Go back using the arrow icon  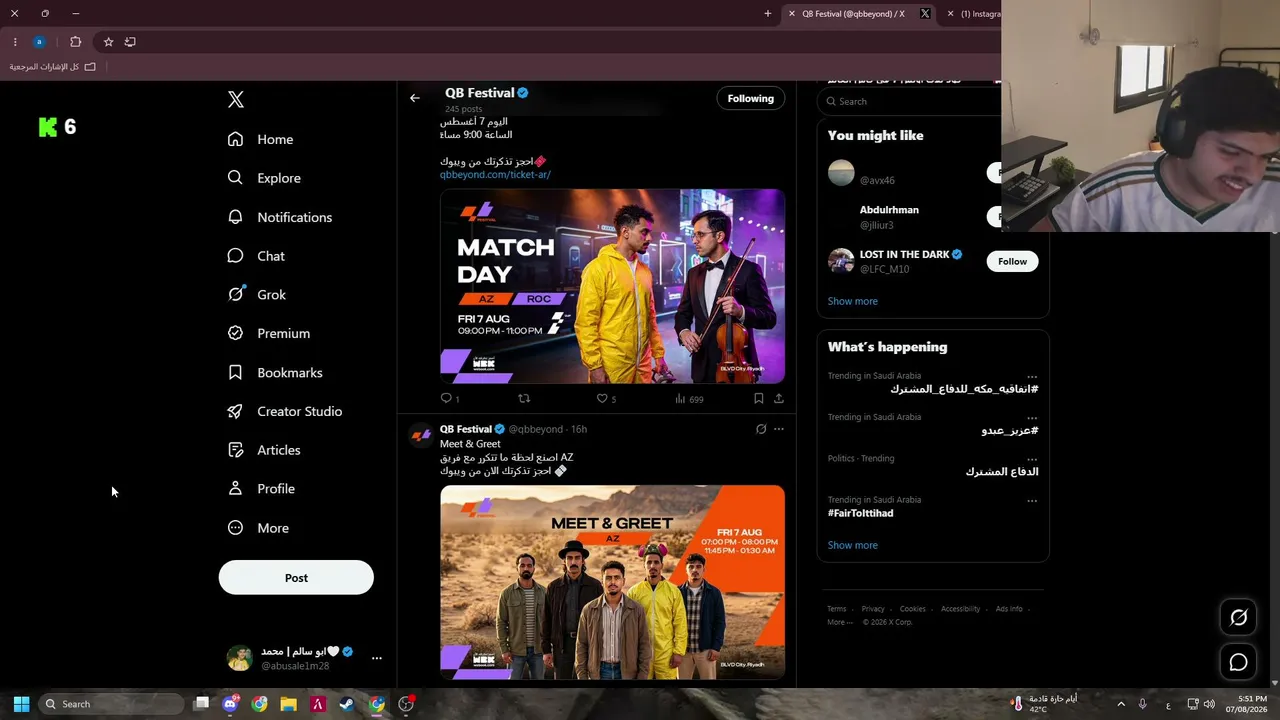(x=415, y=98)
